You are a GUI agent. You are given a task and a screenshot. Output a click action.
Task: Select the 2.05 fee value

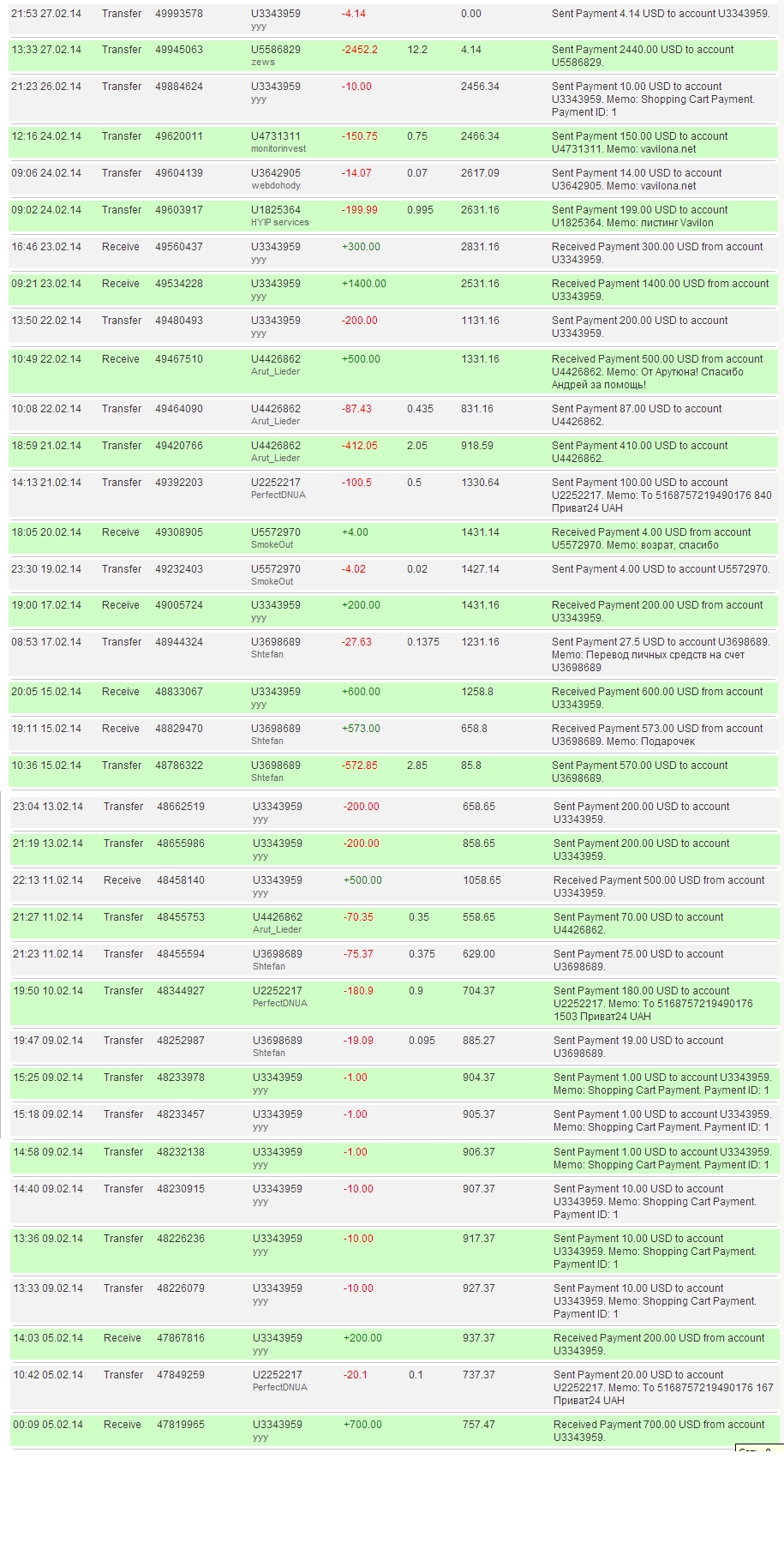[417, 446]
